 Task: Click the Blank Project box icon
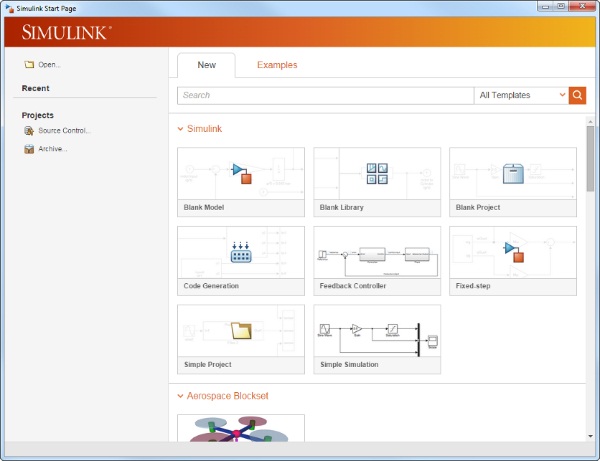513,173
